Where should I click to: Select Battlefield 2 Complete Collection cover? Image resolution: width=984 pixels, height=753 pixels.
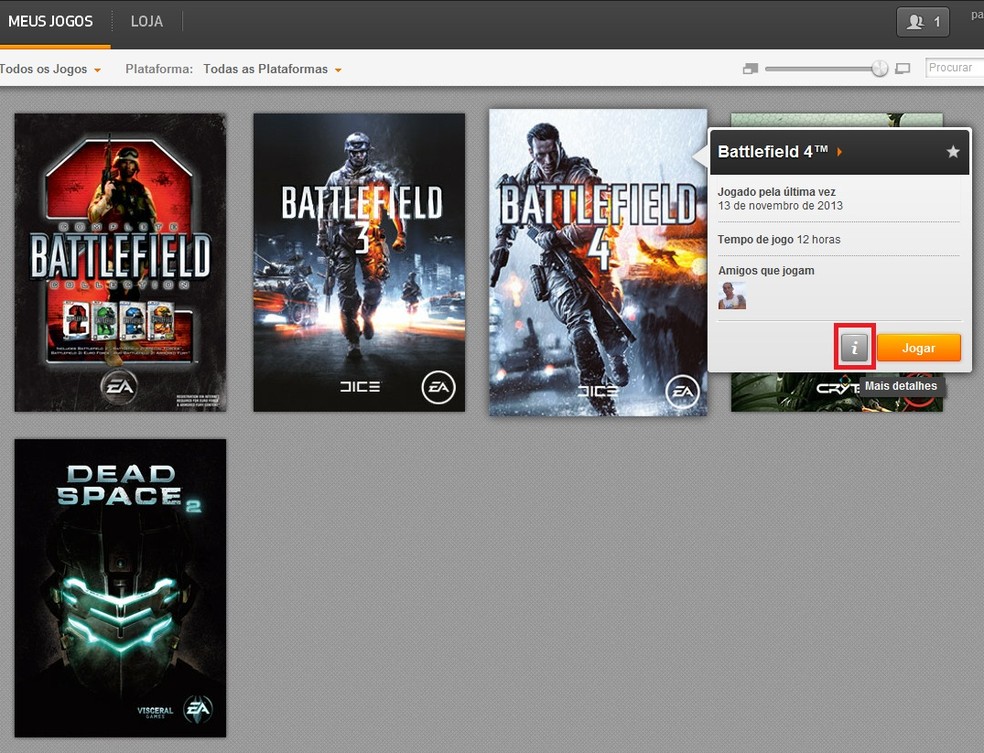(x=120, y=262)
